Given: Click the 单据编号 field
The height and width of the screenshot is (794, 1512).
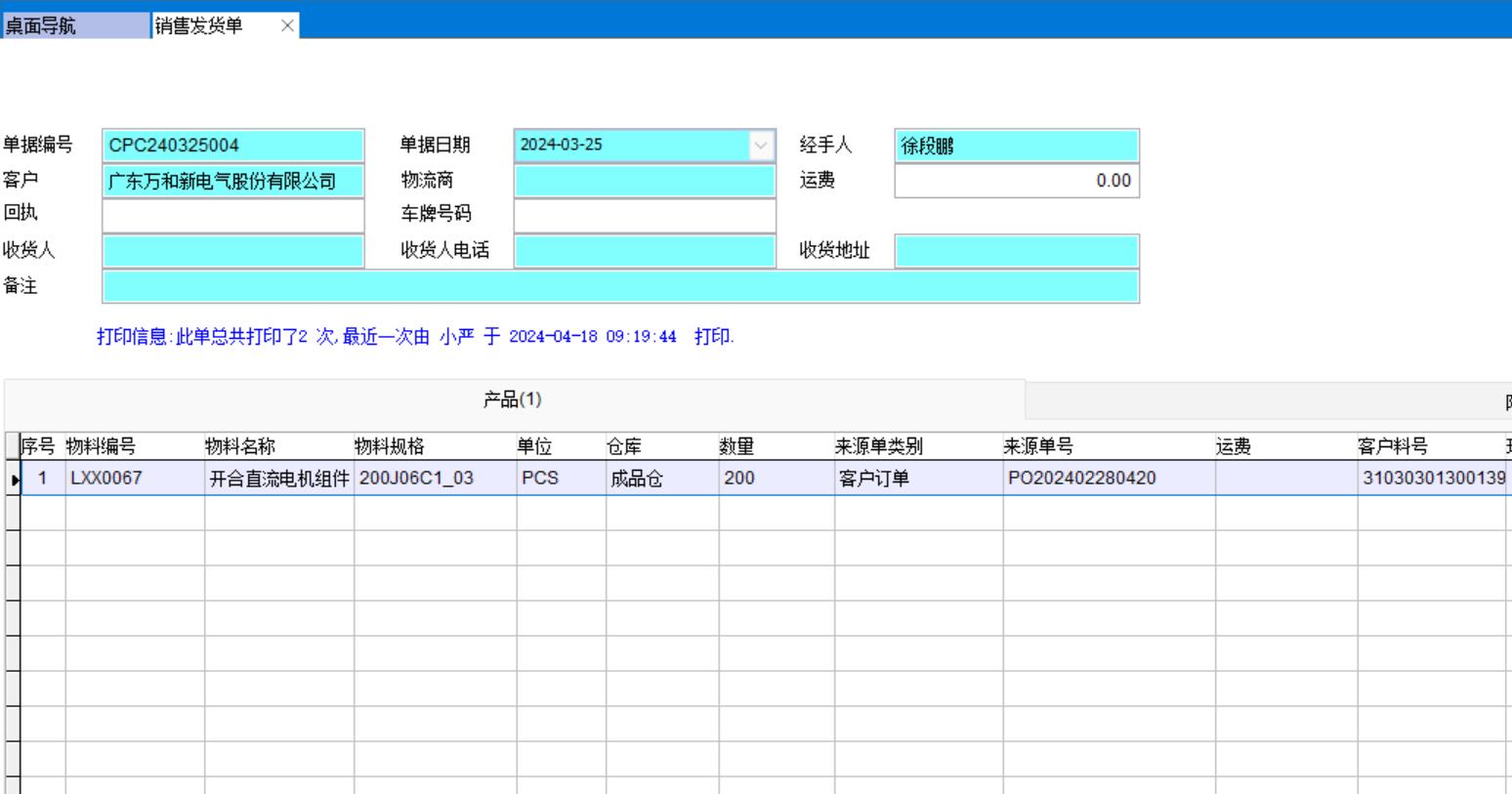Looking at the screenshot, I should pyautogui.click(x=232, y=146).
